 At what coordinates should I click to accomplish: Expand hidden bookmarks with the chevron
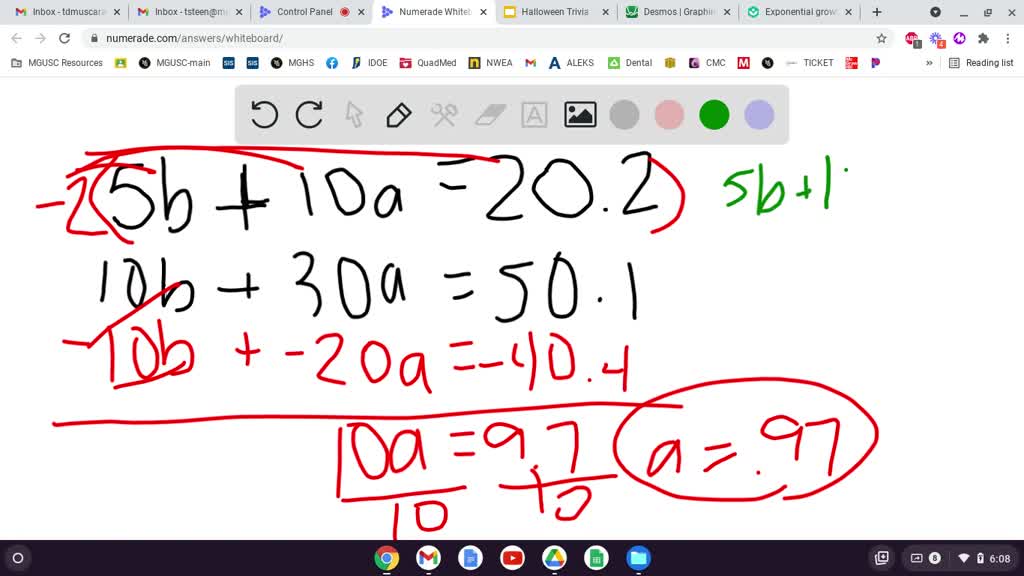(929, 62)
